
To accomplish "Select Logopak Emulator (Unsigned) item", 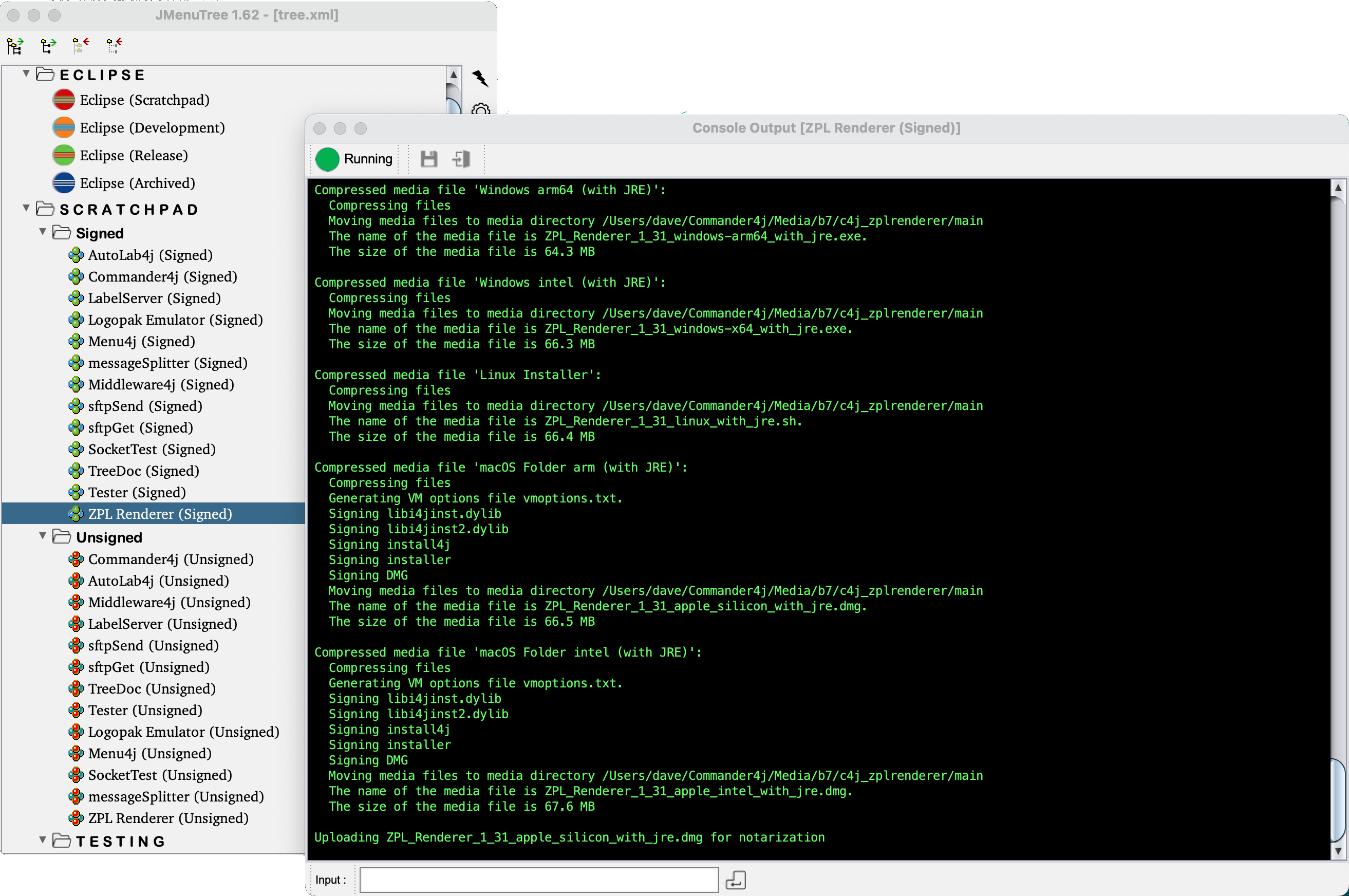I will 183,732.
